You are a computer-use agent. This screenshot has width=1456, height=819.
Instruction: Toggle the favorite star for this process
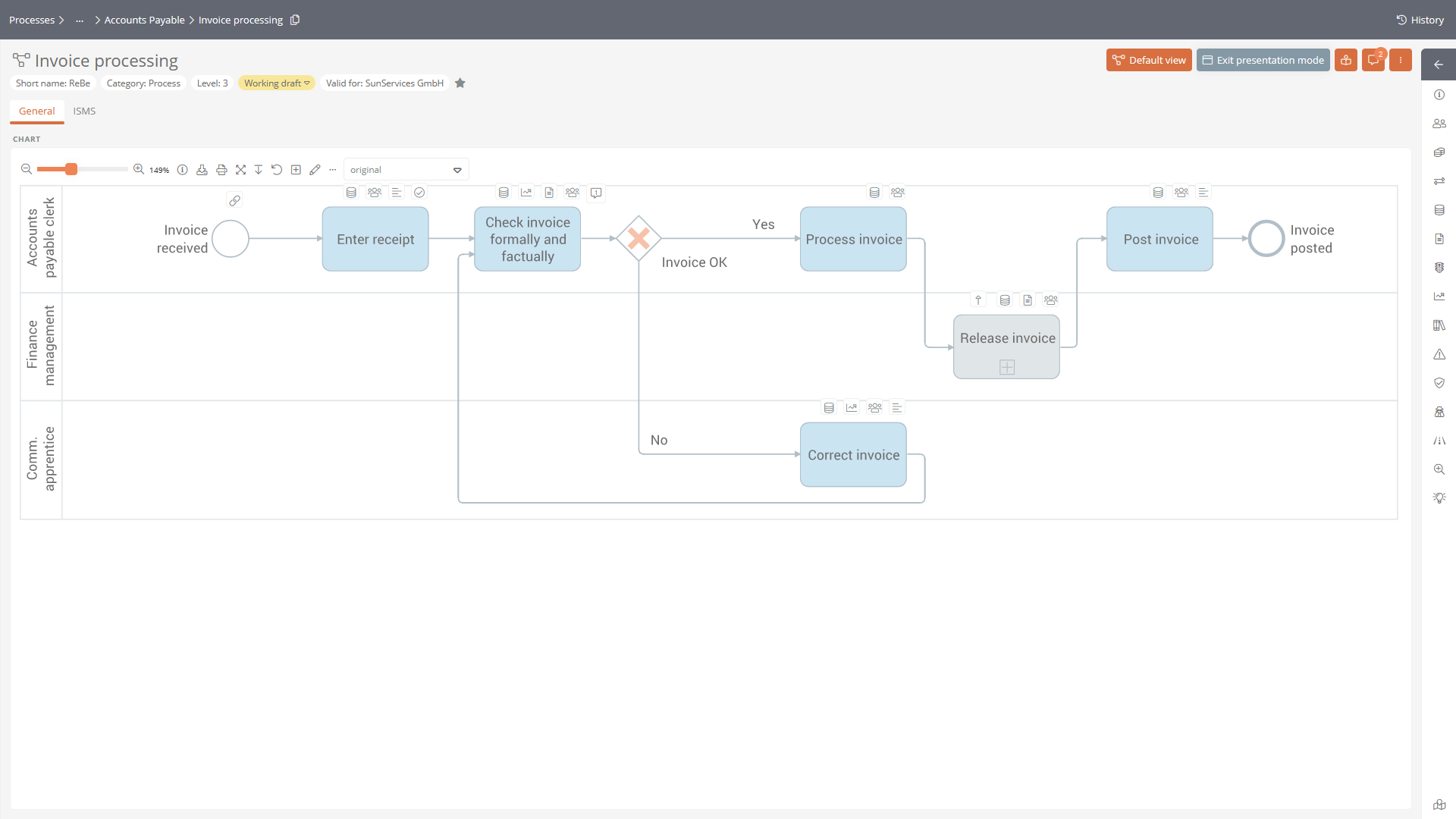(460, 83)
